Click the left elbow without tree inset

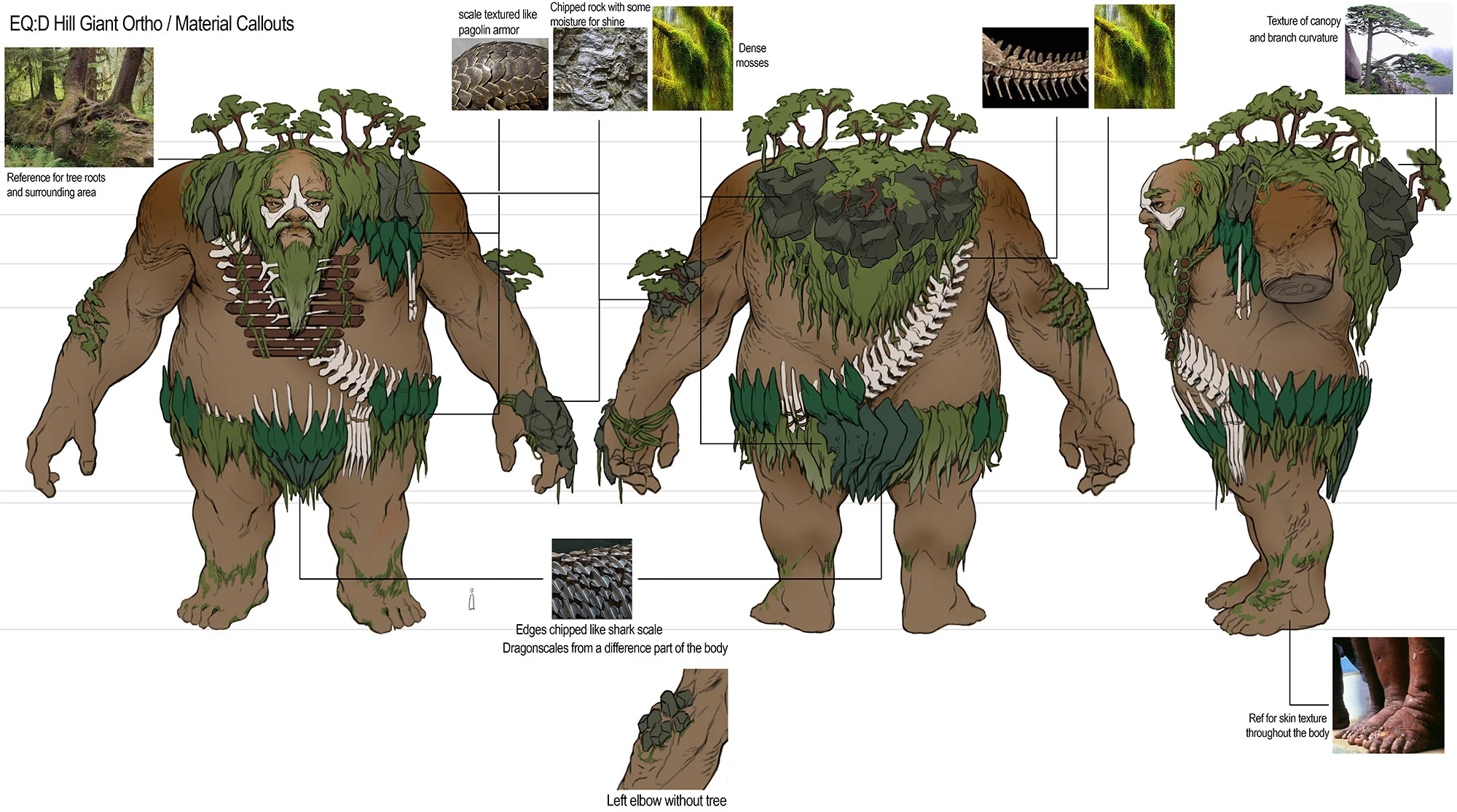(672, 729)
